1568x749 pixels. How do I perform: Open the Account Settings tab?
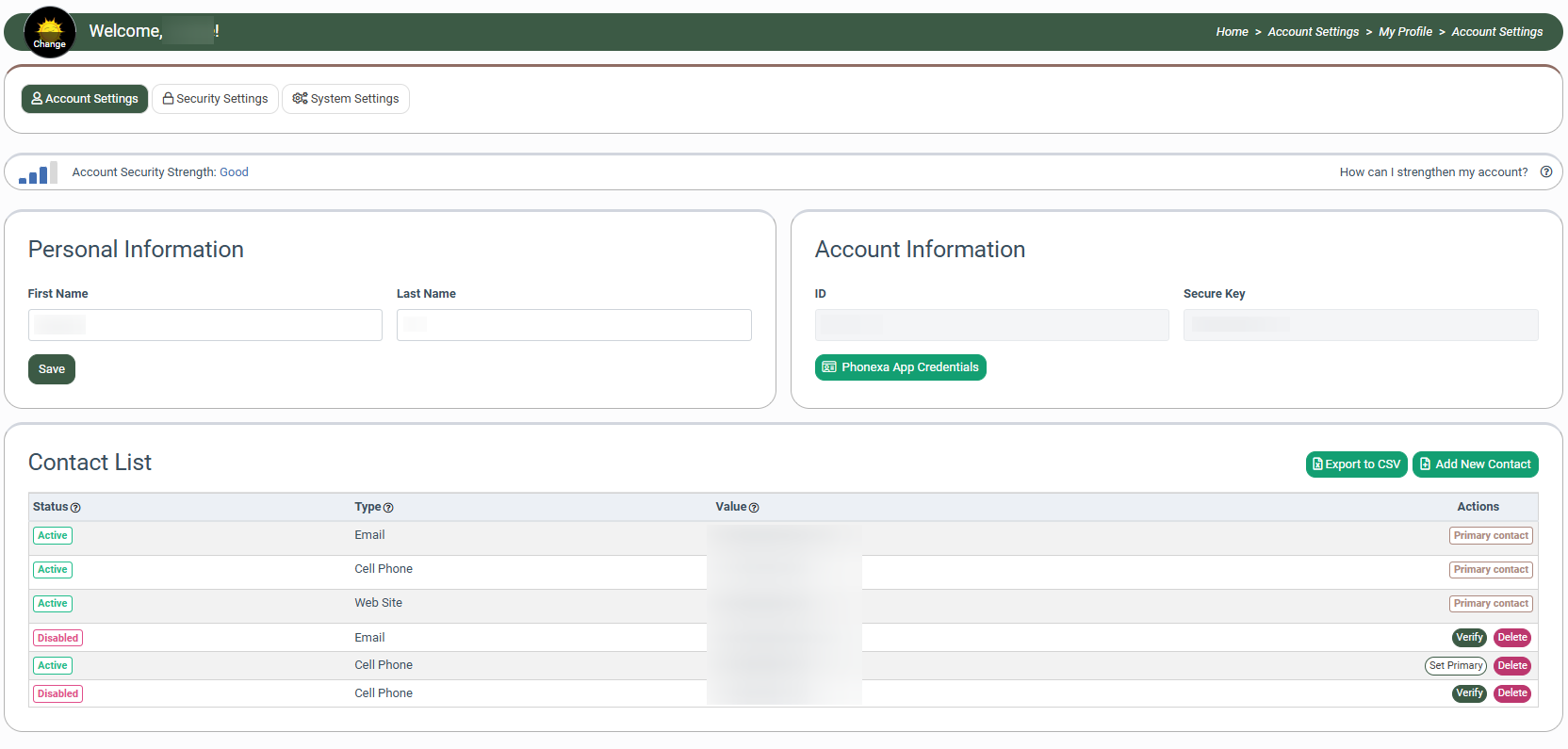(x=85, y=99)
